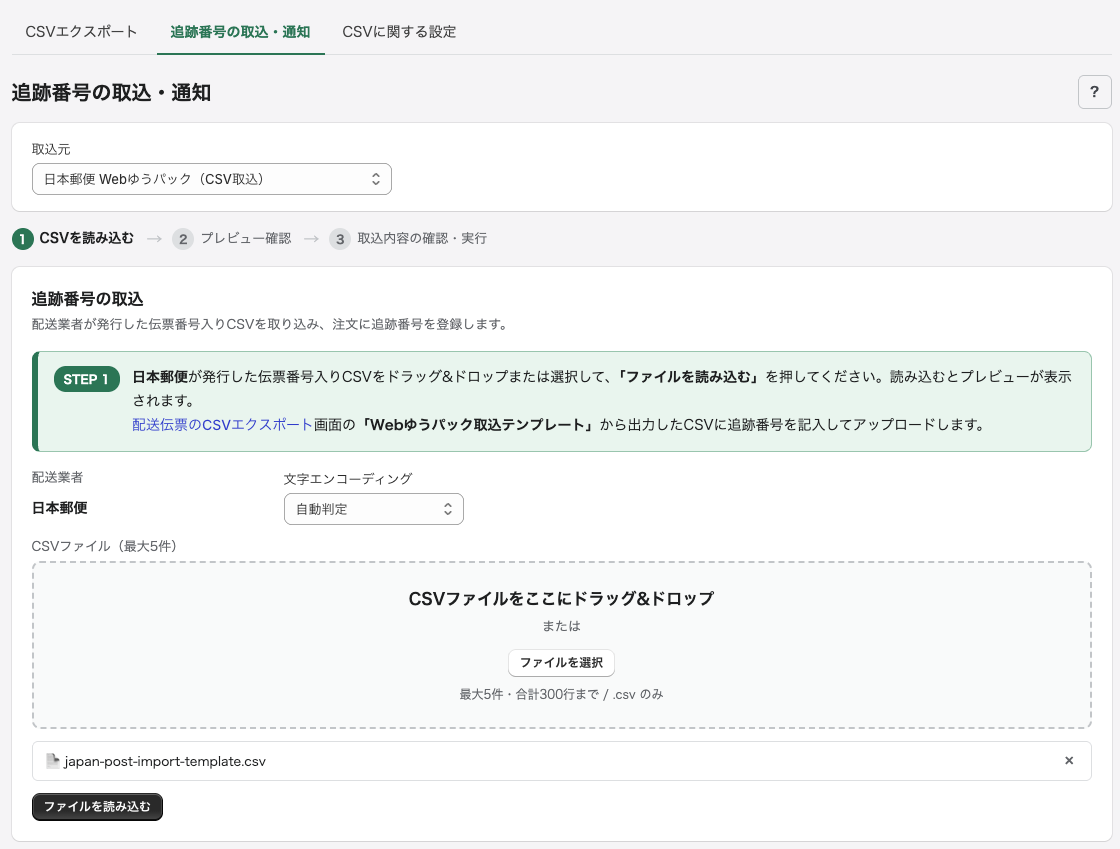Click step 2 プレビュー確認 indicator

point(232,238)
